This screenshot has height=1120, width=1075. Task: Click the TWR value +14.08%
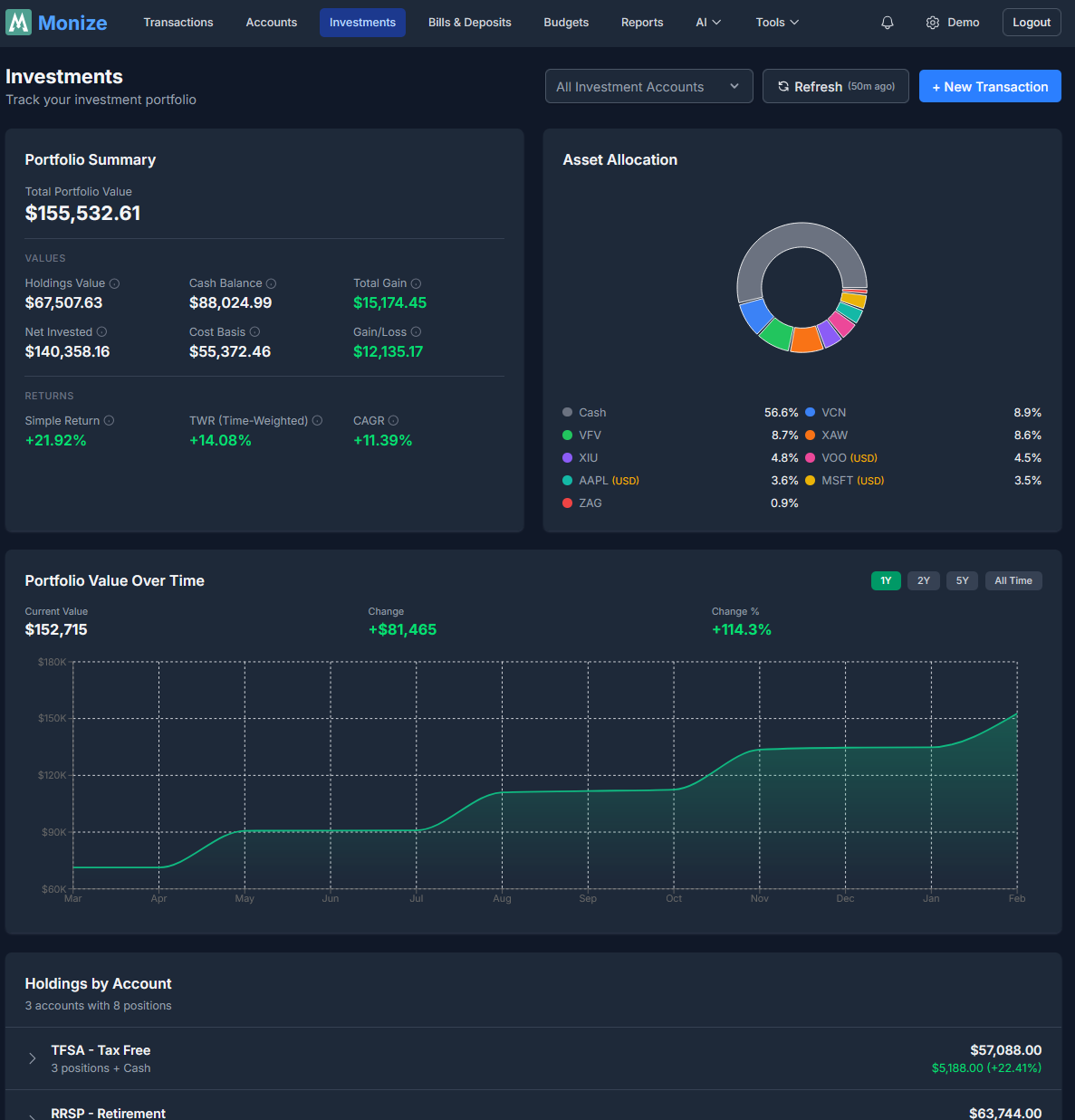click(220, 440)
